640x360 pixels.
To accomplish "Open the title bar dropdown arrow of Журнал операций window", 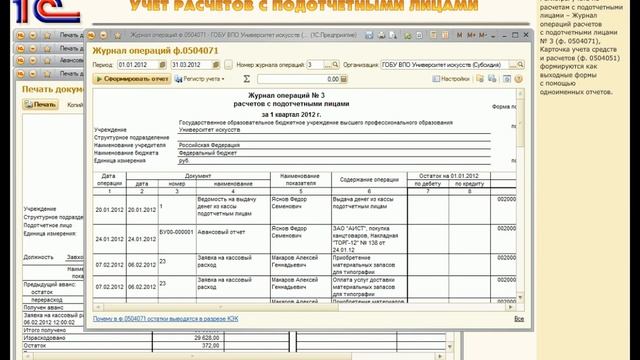I will pos(104,36).
